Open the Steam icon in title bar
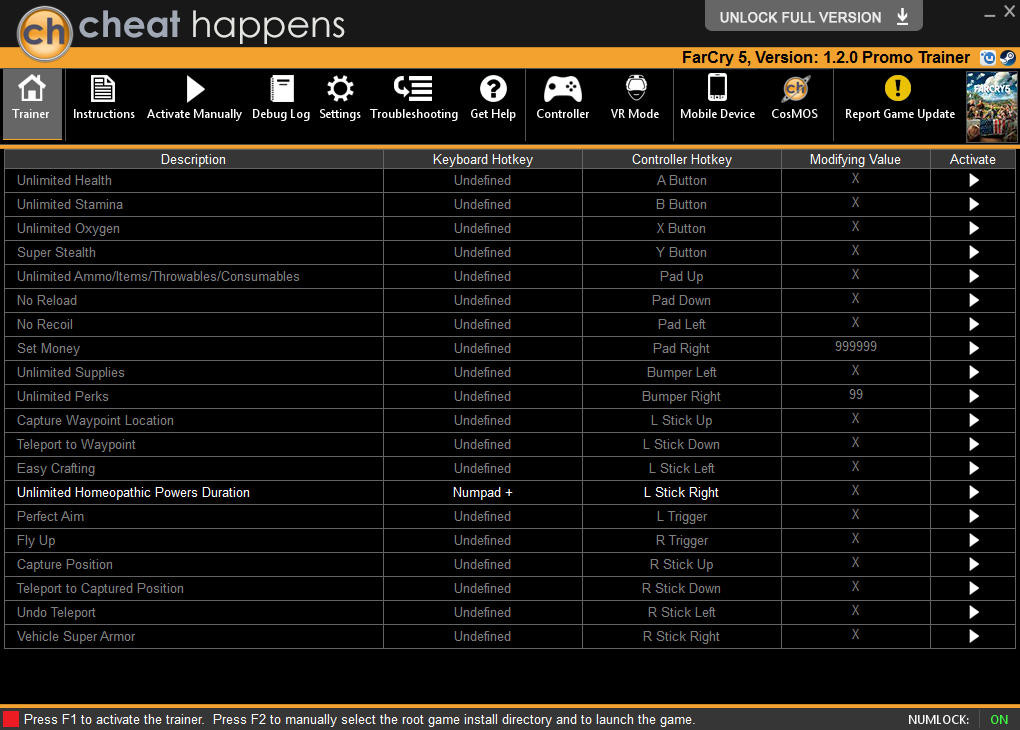This screenshot has height=730, width=1020. pyautogui.click(x=1008, y=58)
